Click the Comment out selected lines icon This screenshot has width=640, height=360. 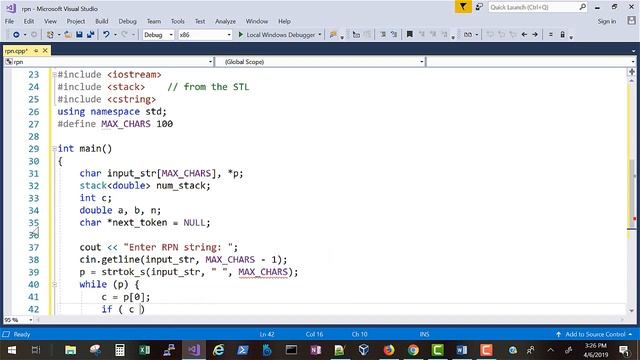point(382,35)
